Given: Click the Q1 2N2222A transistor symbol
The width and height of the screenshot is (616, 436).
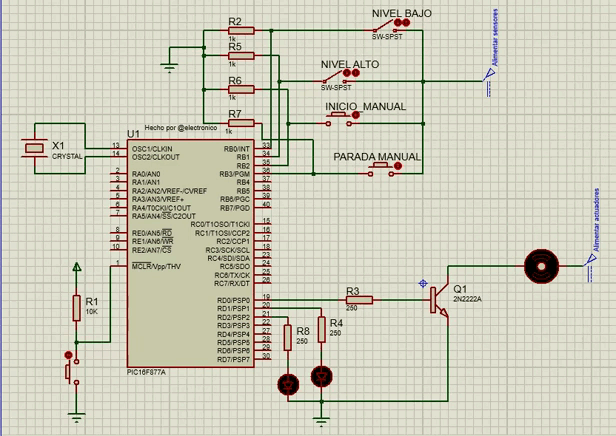Looking at the screenshot, I should 437,298.
